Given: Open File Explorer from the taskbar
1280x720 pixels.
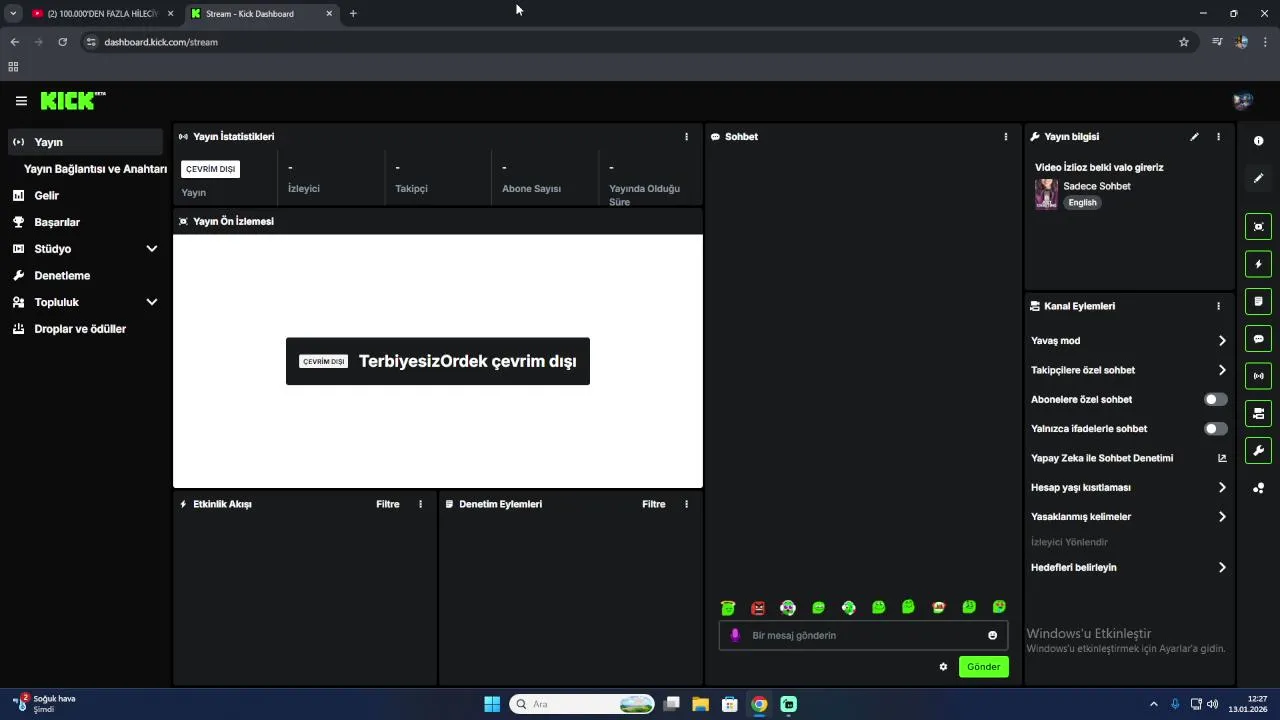Looking at the screenshot, I should pyautogui.click(x=701, y=704).
